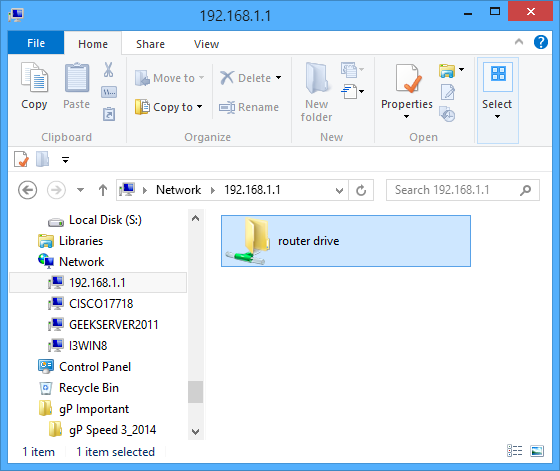Viewport: 560px width, 471px height.
Task: Click Network in the address breadcrumb
Action: pos(179,190)
